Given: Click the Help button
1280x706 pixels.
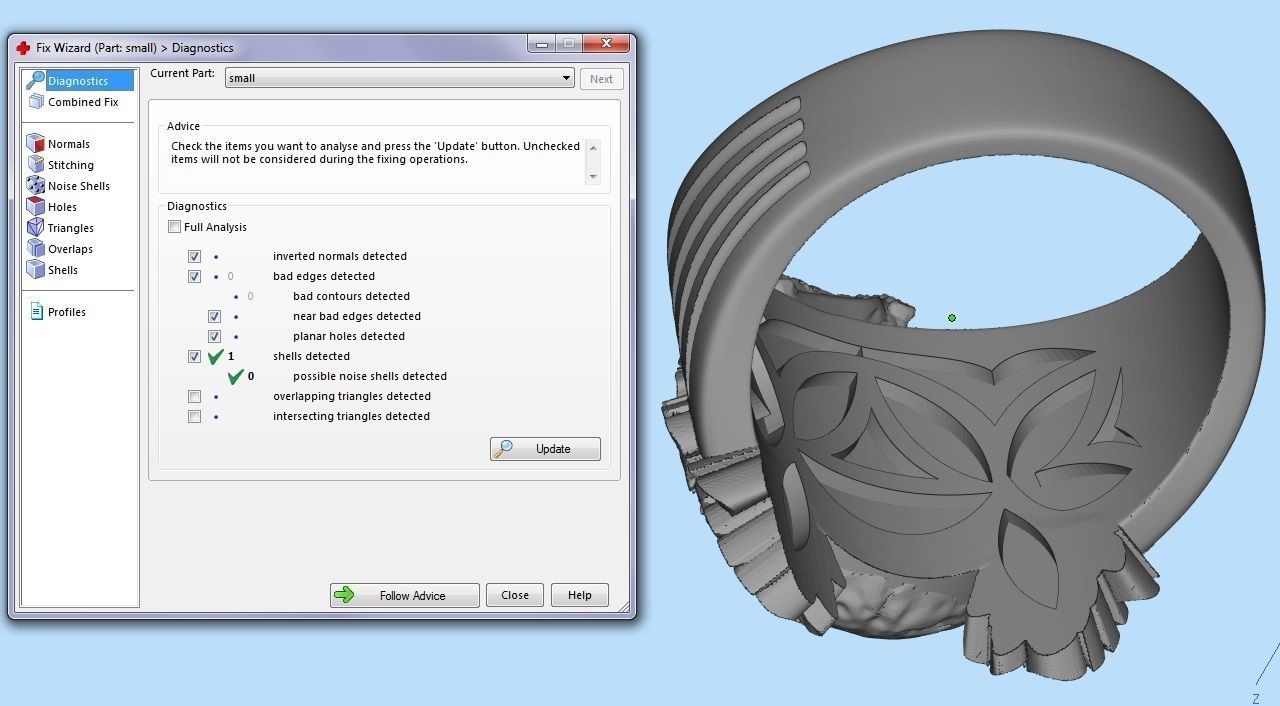Looking at the screenshot, I should point(580,595).
